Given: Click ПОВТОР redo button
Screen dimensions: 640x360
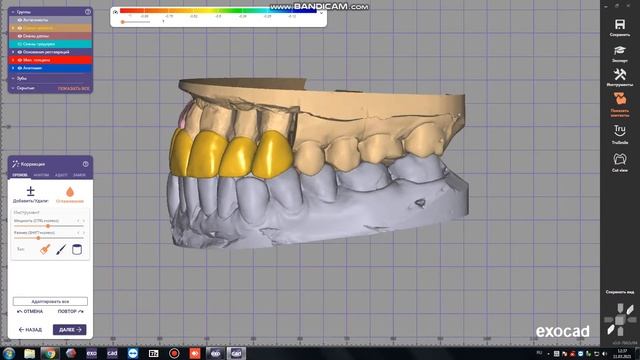Looking at the screenshot, I should coord(71,311).
